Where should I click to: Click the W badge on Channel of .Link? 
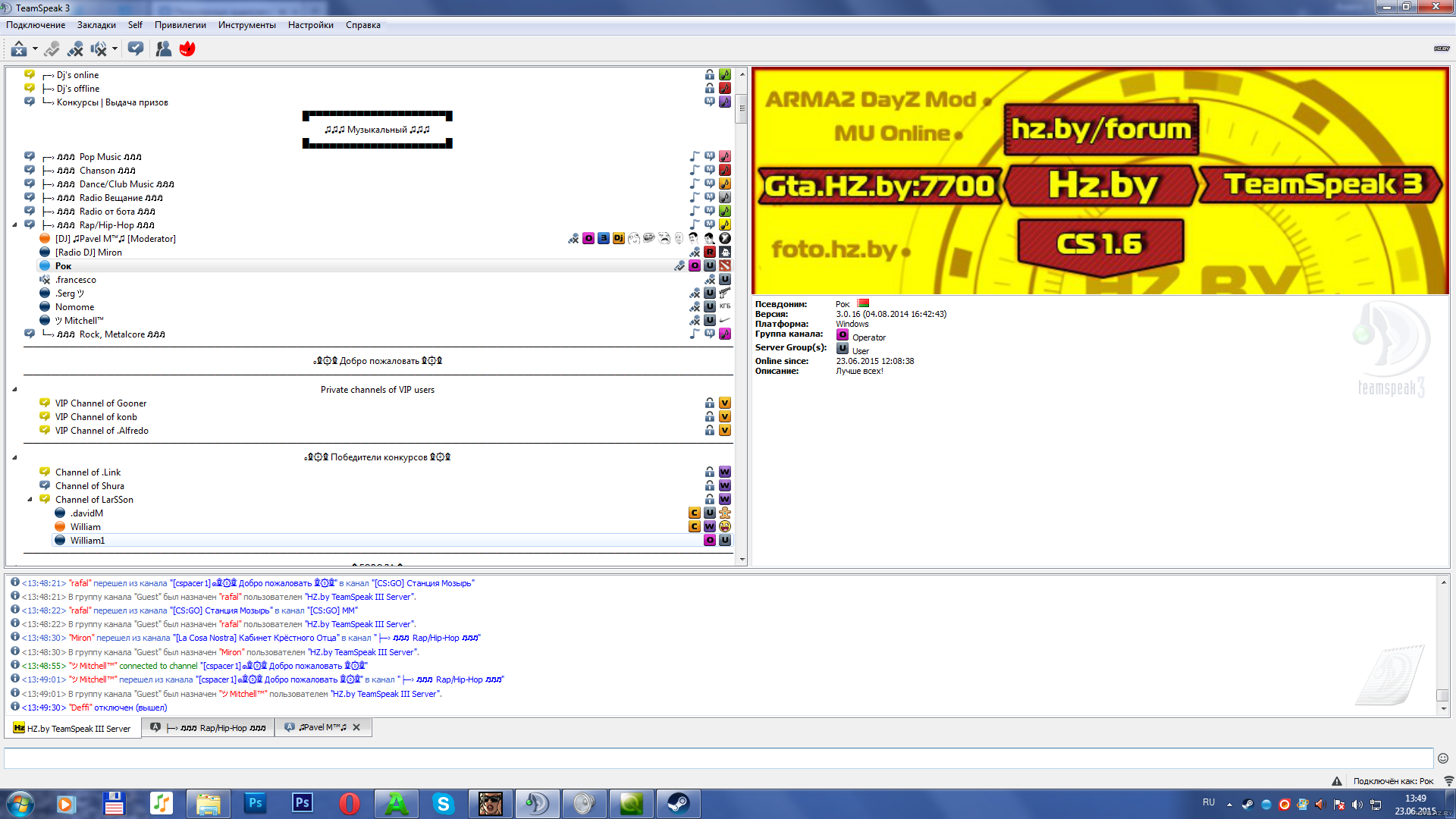(x=725, y=472)
